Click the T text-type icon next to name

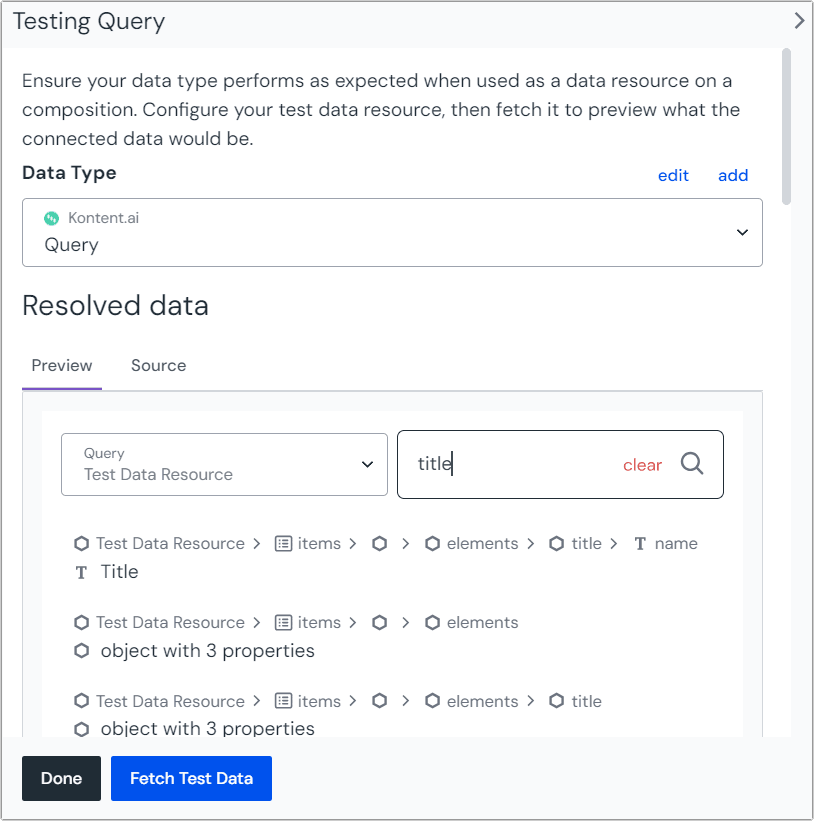(639, 543)
